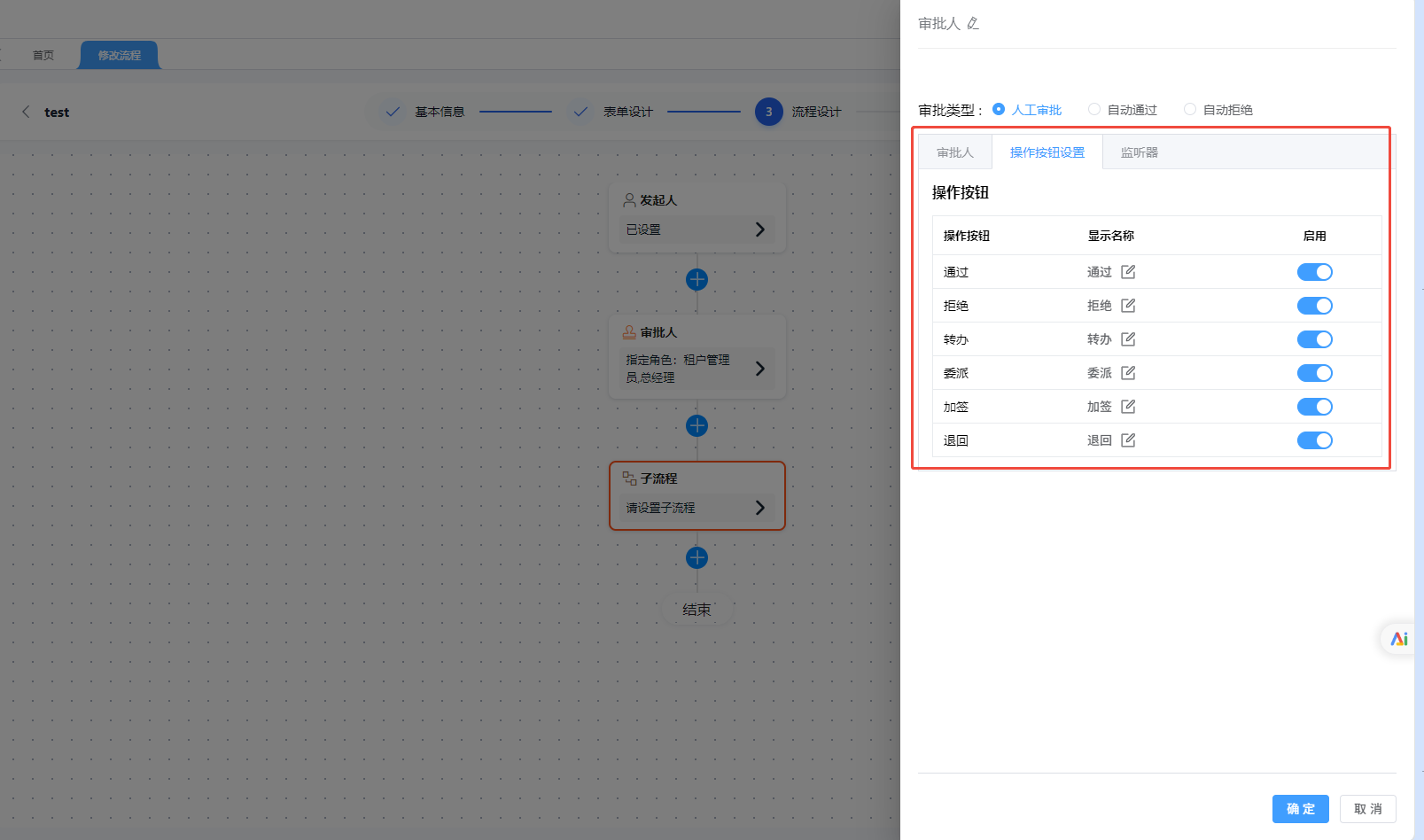Click 通过 in 操作按钮 column
This screenshot has width=1424, height=840.
point(956,272)
